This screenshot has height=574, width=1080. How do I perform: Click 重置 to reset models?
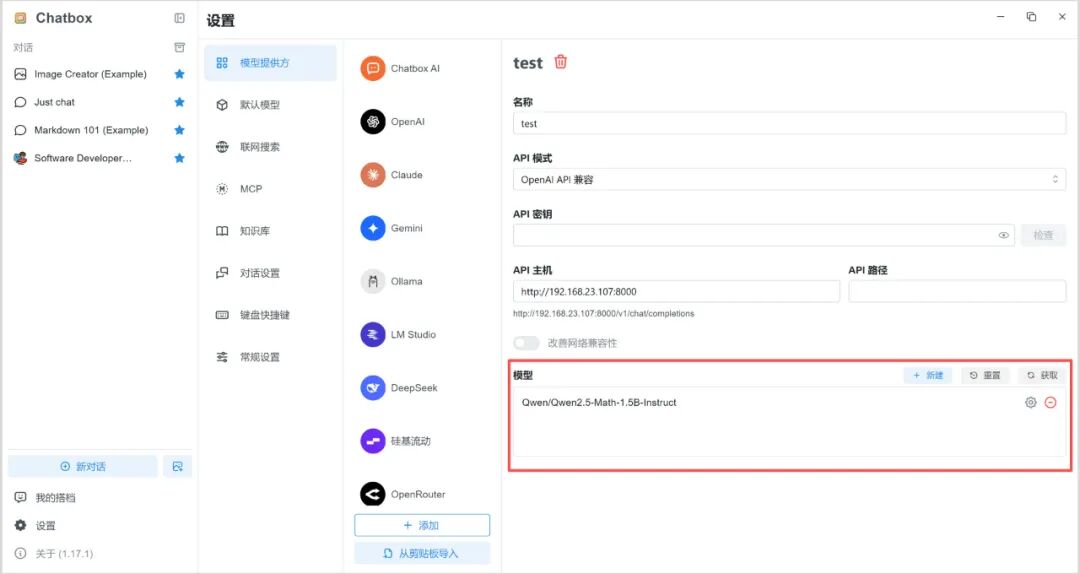pos(985,376)
